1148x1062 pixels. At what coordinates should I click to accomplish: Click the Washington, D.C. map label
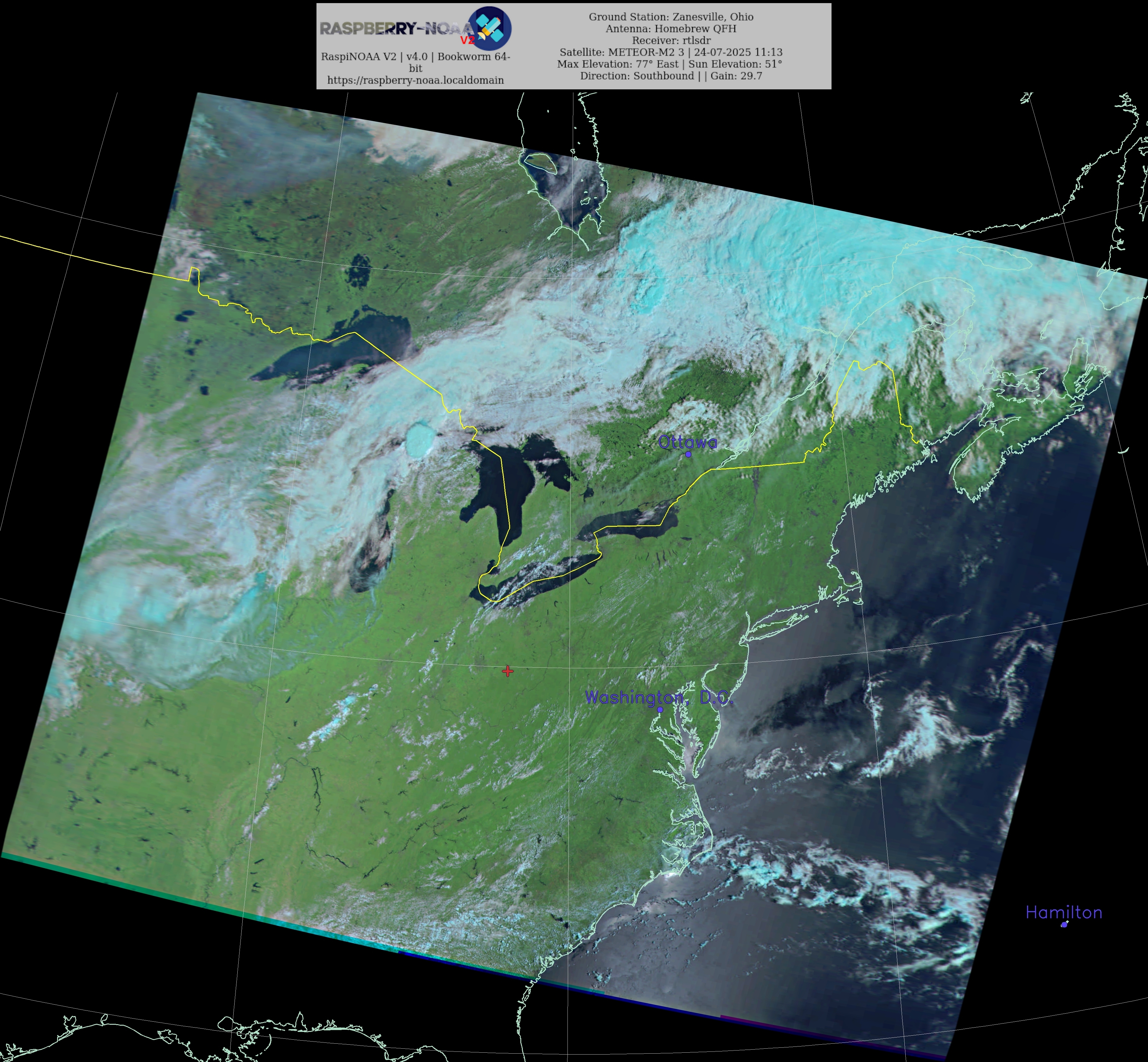658,698
